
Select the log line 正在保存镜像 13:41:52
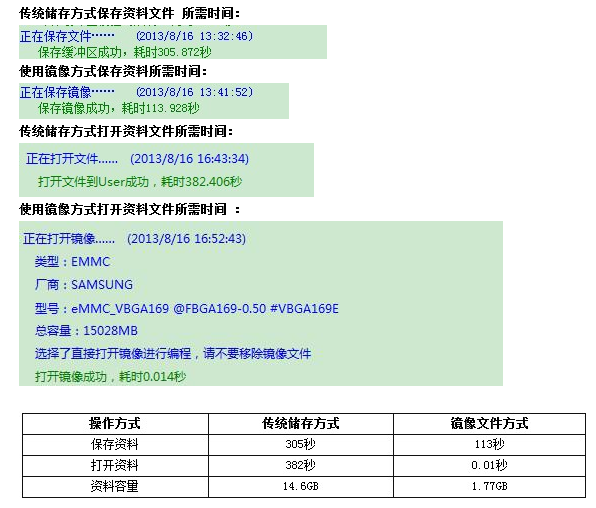(136, 92)
